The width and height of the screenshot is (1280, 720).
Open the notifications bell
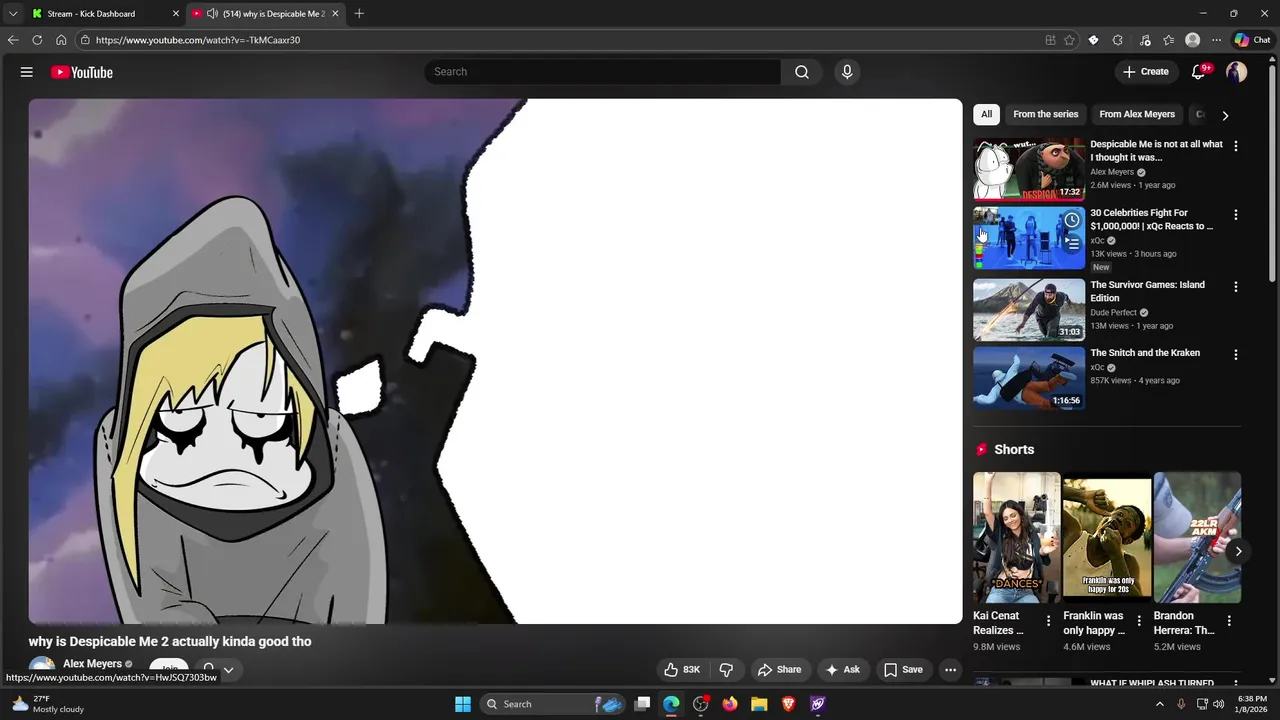pos(1199,72)
